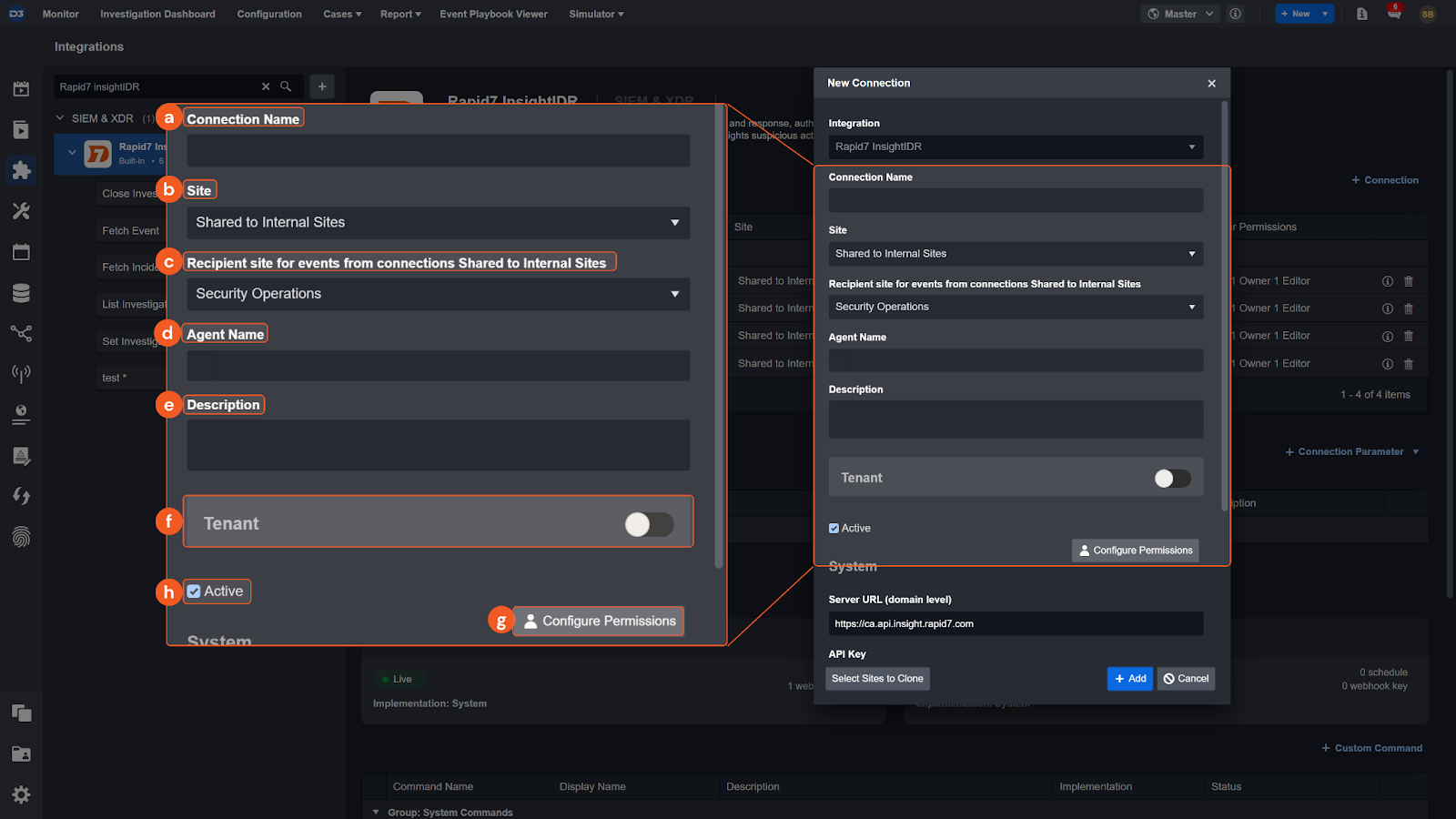Open the playbook play-file sidebar icon
The height and width of the screenshot is (819, 1456).
(21, 130)
